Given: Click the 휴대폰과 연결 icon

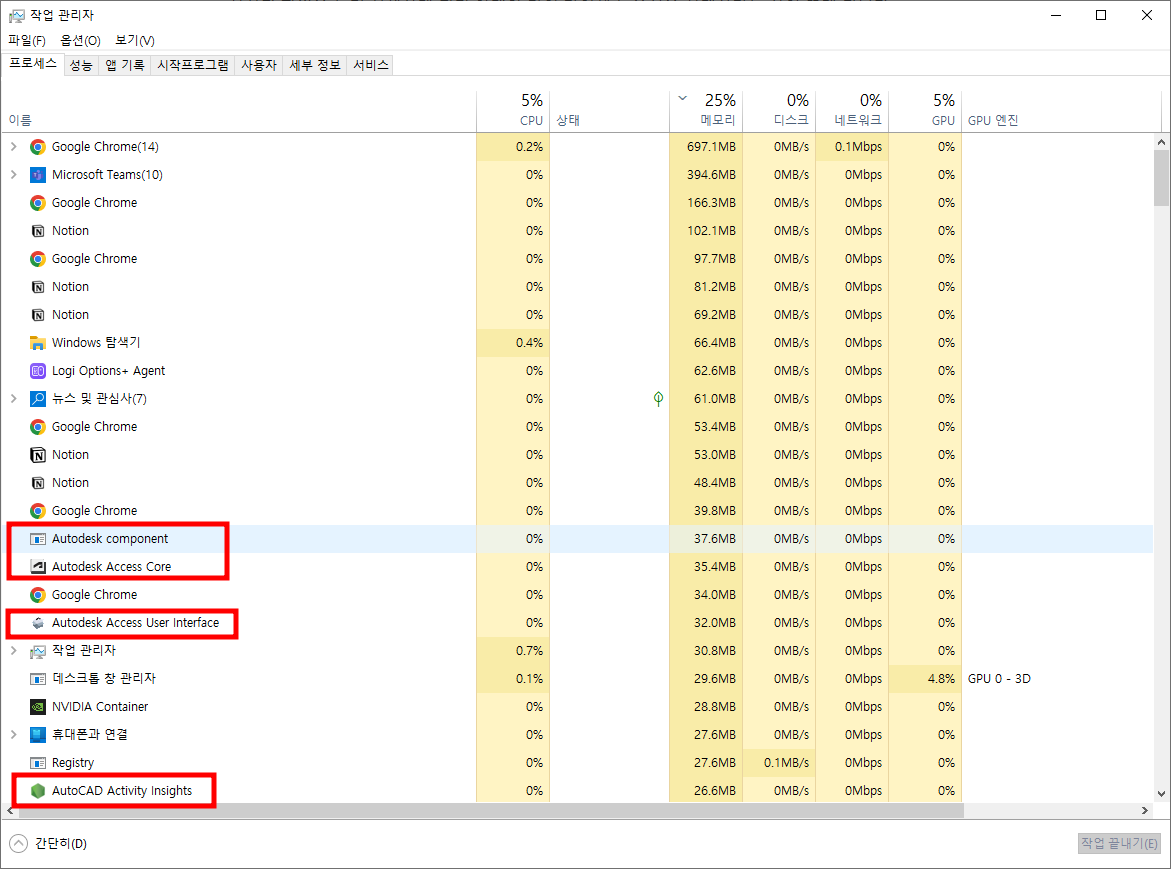Looking at the screenshot, I should tap(37, 735).
